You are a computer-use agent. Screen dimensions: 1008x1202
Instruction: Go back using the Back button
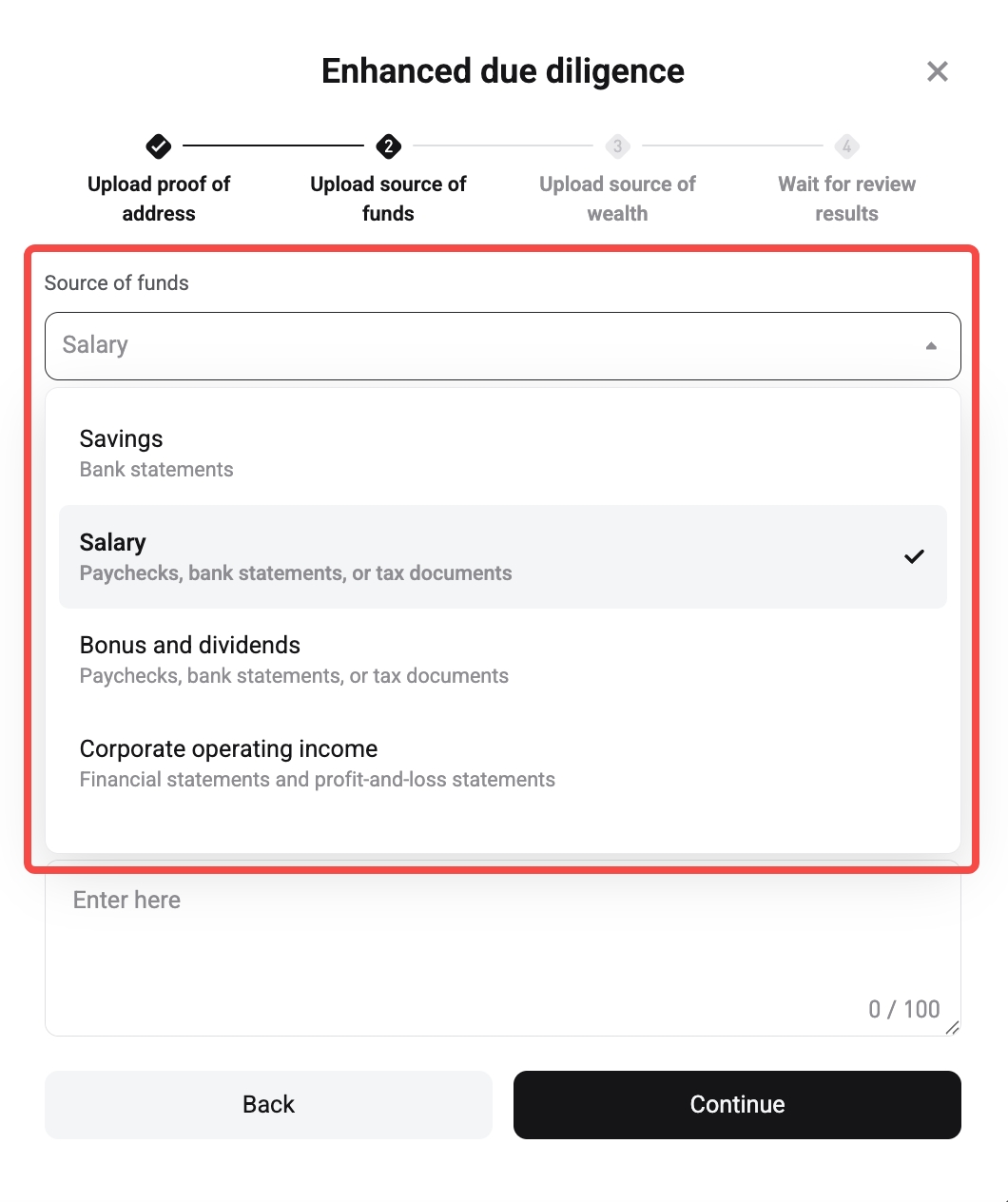[x=267, y=1104]
